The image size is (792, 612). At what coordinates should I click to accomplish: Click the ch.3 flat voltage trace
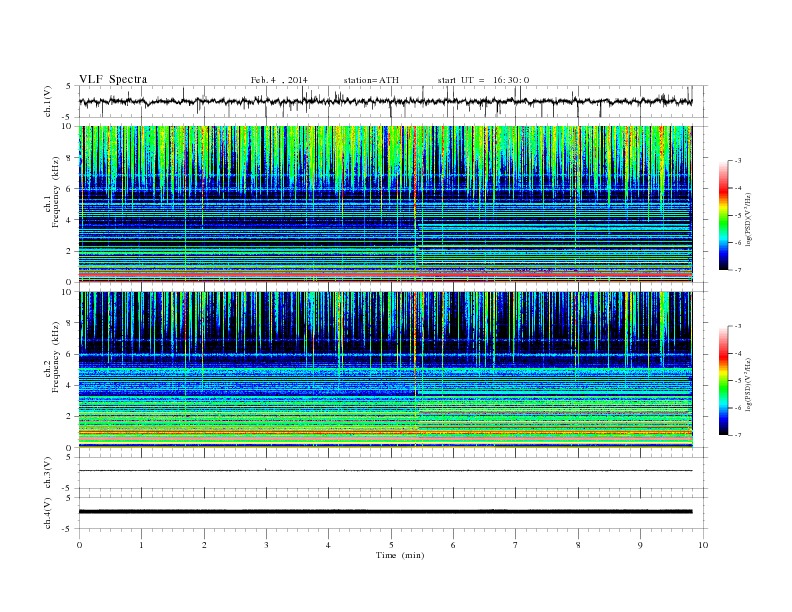[386, 471]
